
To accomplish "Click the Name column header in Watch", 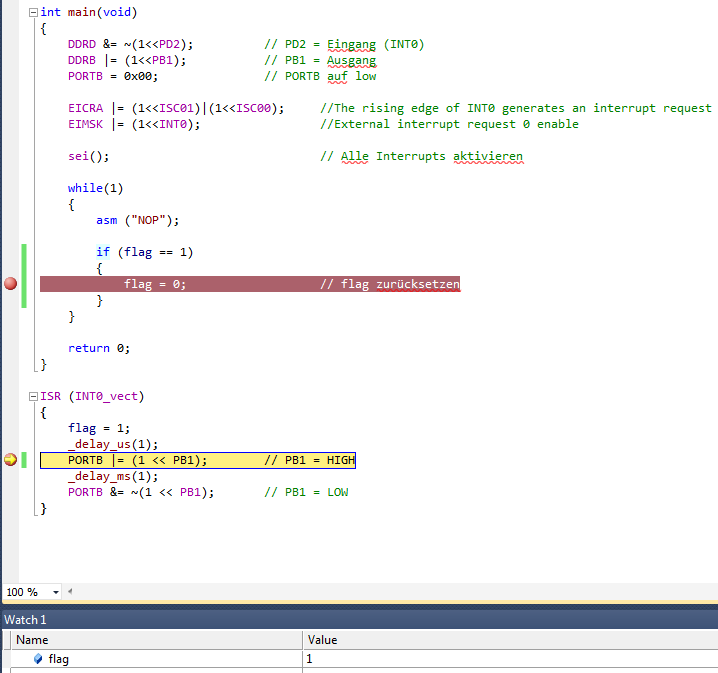I will (x=32, y=640).
